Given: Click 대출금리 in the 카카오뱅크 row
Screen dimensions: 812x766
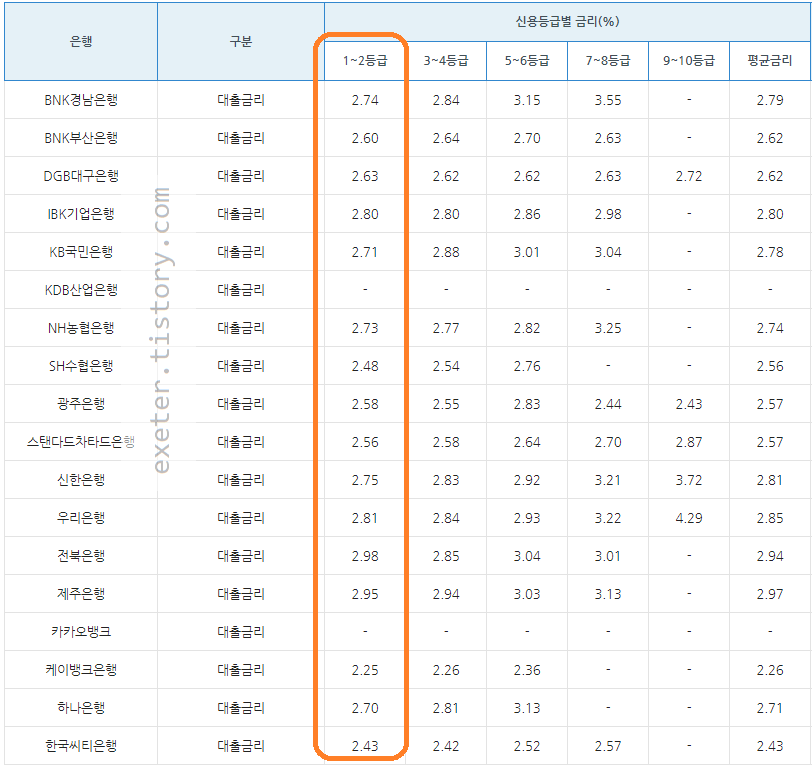Looking at the screenshot, I should (x=241, y=632).
